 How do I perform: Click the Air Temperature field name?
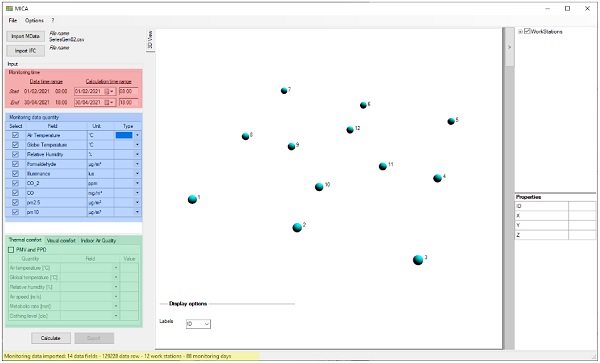[43, 135]
